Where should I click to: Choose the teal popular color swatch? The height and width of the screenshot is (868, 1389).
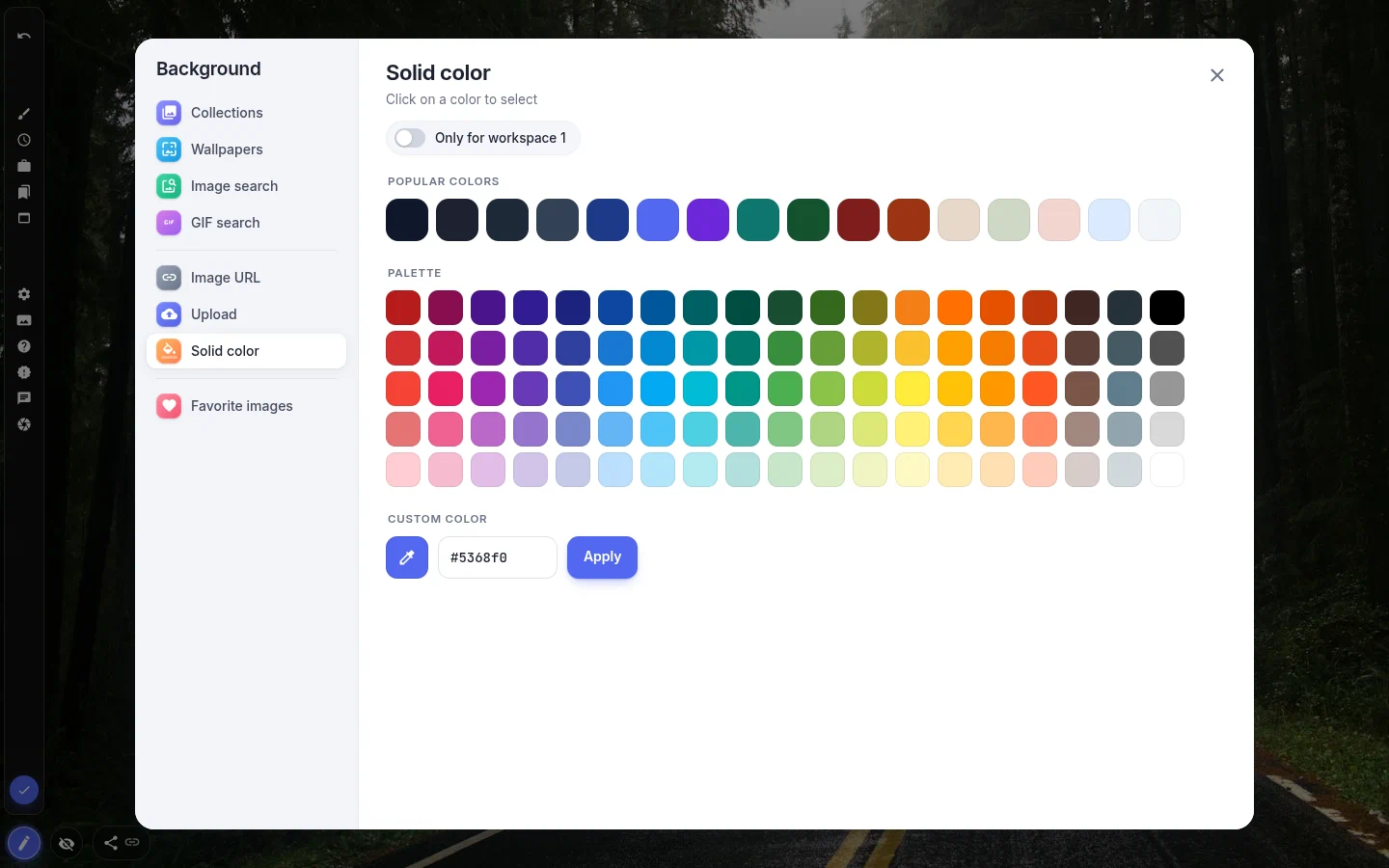coord(758,220)
